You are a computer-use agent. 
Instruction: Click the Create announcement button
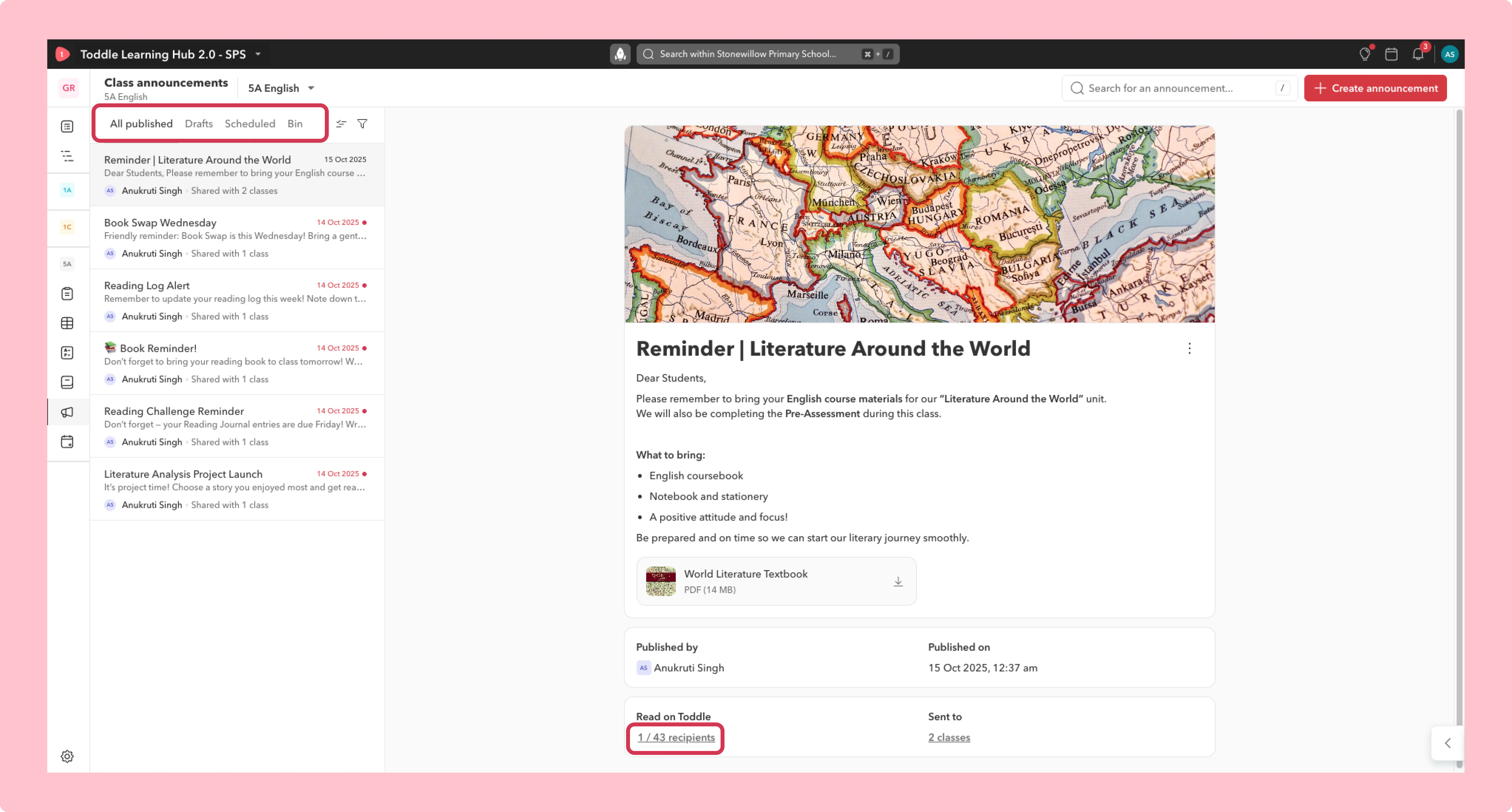1375,88
